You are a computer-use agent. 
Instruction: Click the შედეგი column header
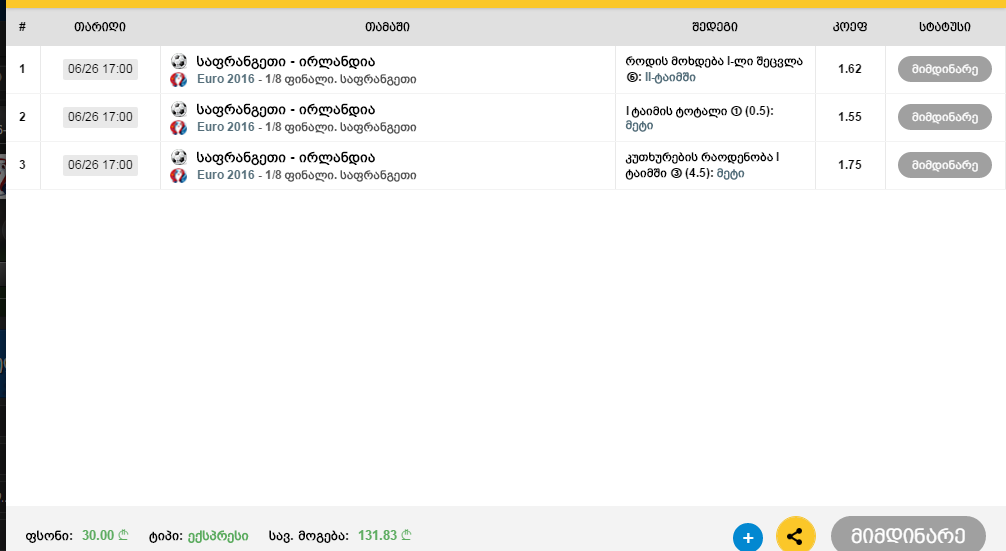click(715, 27)
